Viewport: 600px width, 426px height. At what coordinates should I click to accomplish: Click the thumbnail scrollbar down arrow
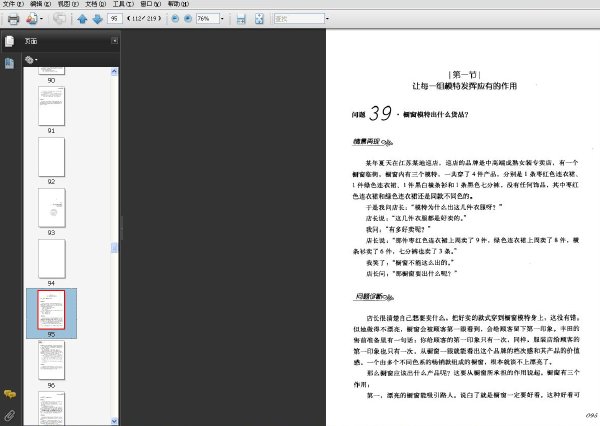114,421
